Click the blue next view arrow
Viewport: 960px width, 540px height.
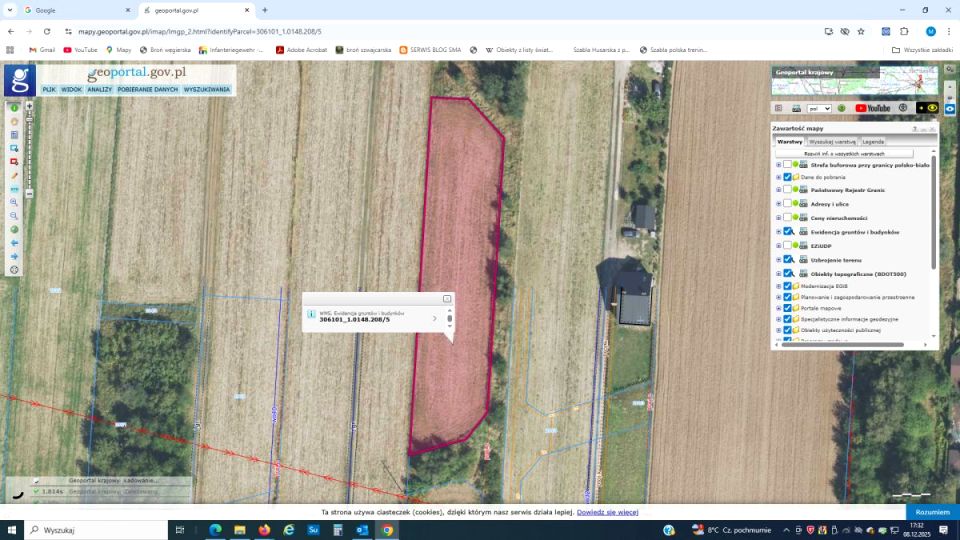(x=14, y=256)
